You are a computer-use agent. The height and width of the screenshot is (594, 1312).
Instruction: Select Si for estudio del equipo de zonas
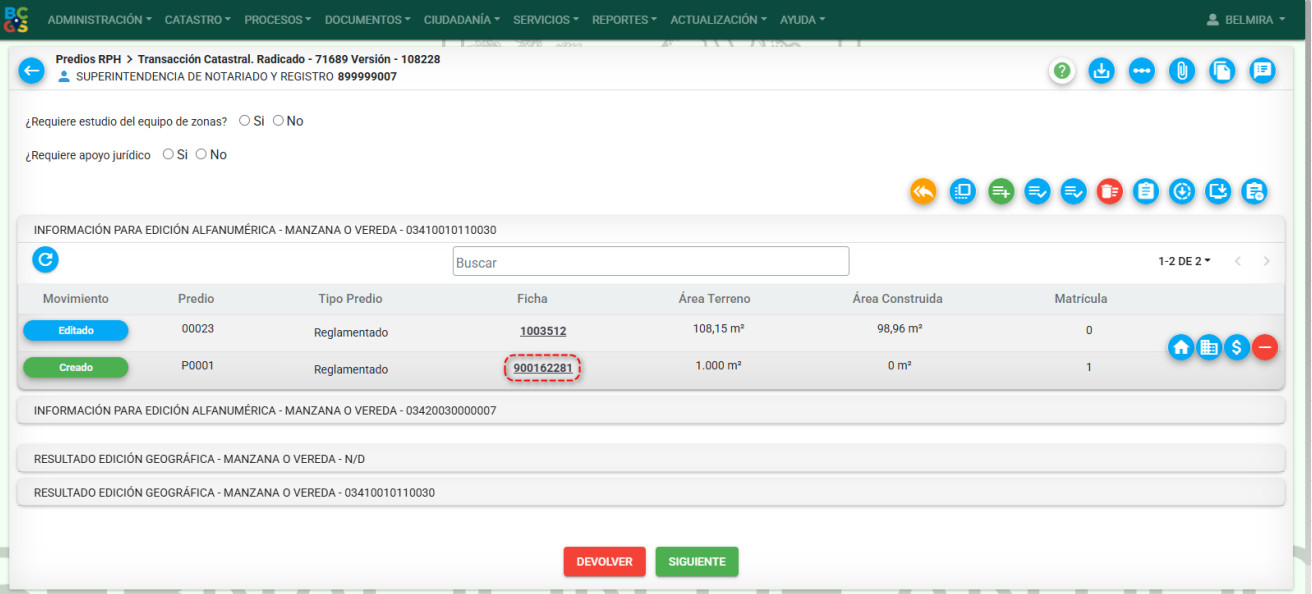pyautogui.click(x=244, y=120)
